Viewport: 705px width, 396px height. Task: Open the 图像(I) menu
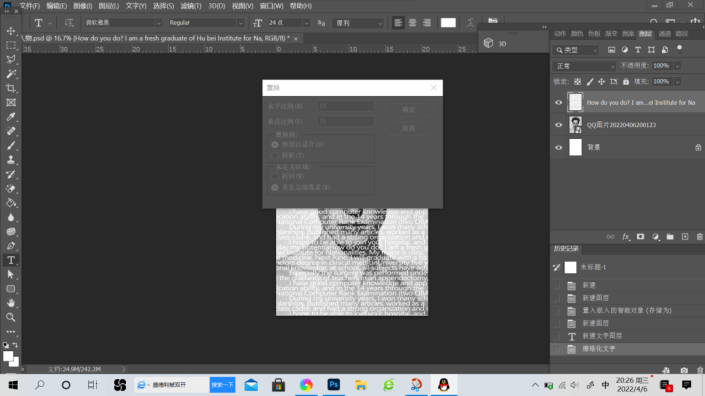tap(82, 6)
